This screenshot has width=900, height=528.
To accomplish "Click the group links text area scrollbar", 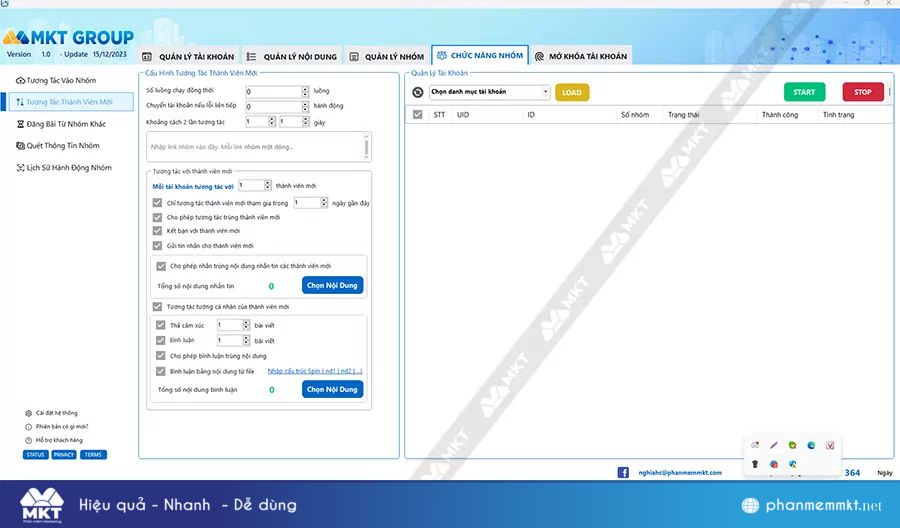I will click(366, 147).
